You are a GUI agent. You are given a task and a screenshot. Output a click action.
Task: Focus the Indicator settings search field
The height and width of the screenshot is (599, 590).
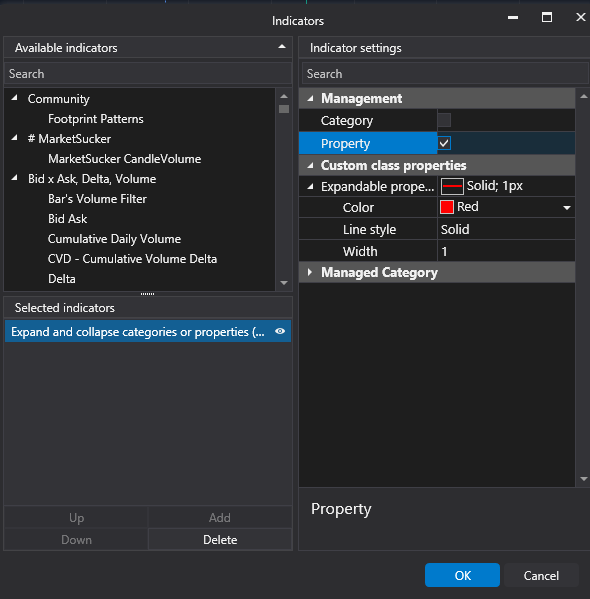445,74
